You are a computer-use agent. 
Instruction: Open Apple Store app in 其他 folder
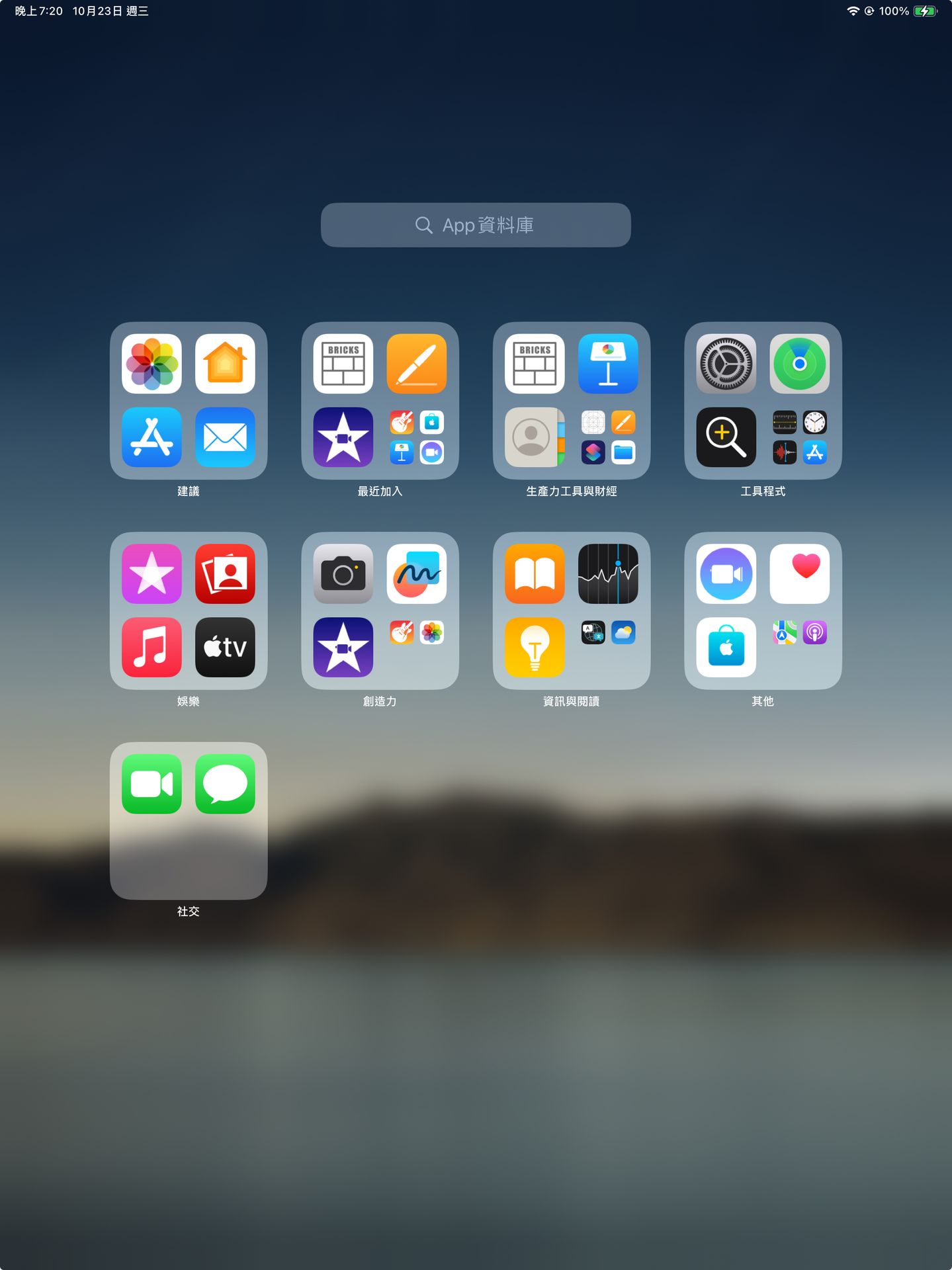tap(726, 648)
